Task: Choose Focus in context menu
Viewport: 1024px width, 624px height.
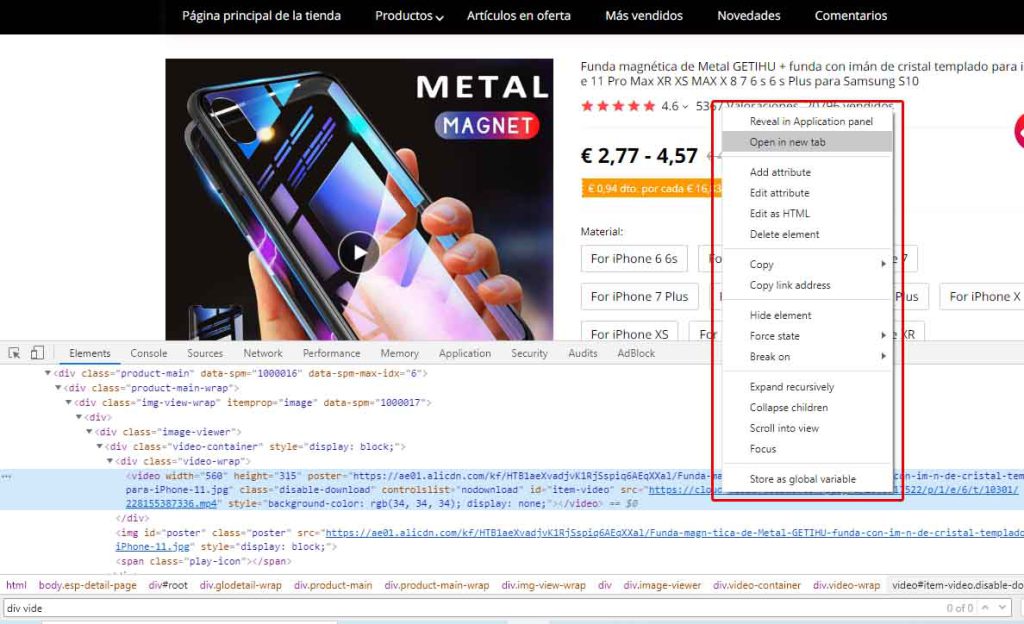Action: pos(807,449)
